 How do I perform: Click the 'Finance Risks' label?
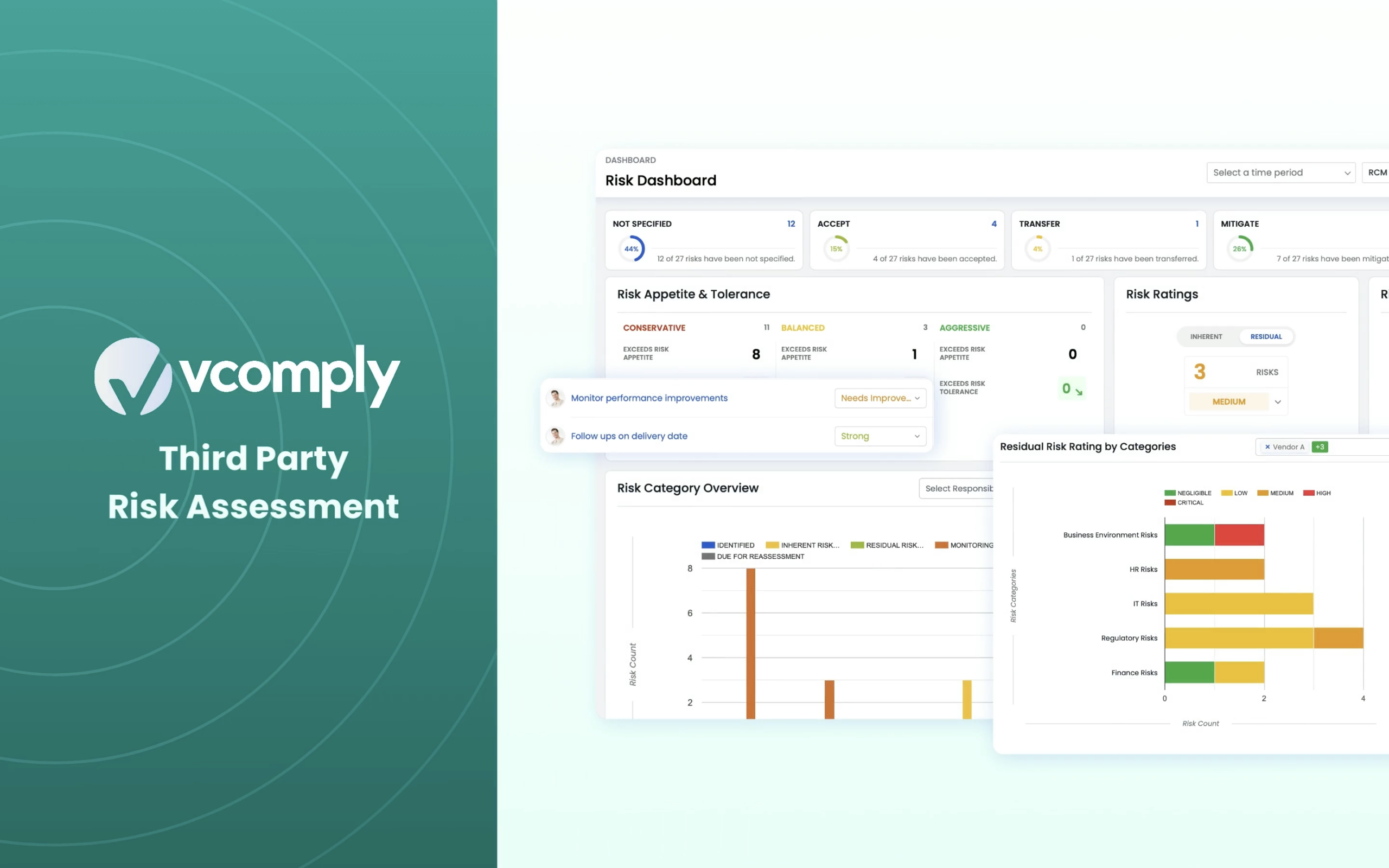[x=1134, y=672]
